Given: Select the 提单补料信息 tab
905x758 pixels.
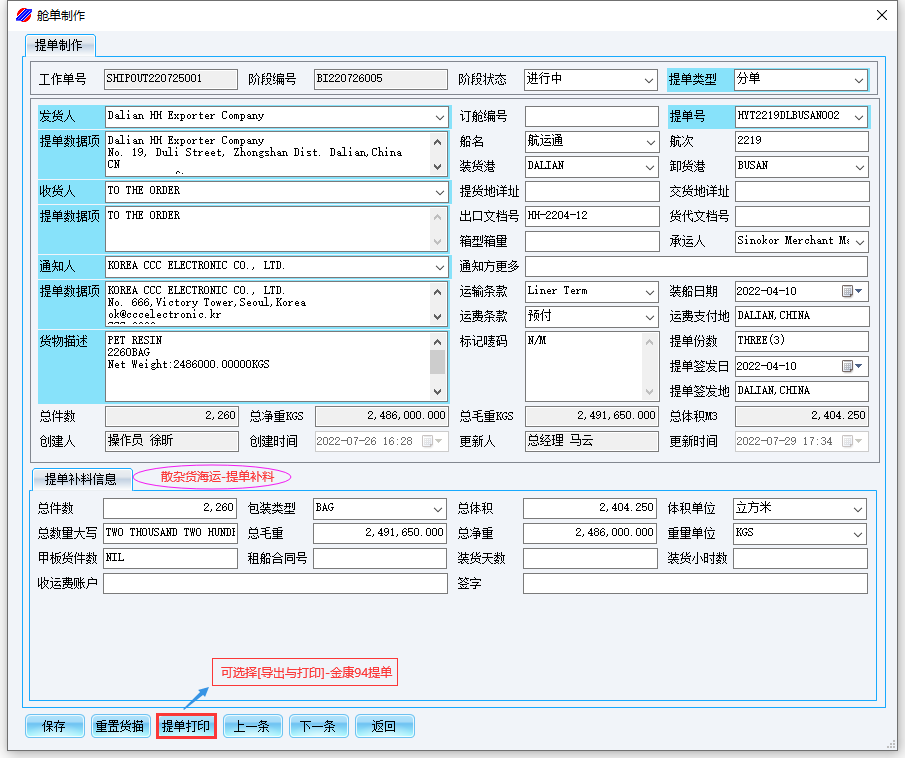Looking at the screenshot, I should [x=74, y=479].
